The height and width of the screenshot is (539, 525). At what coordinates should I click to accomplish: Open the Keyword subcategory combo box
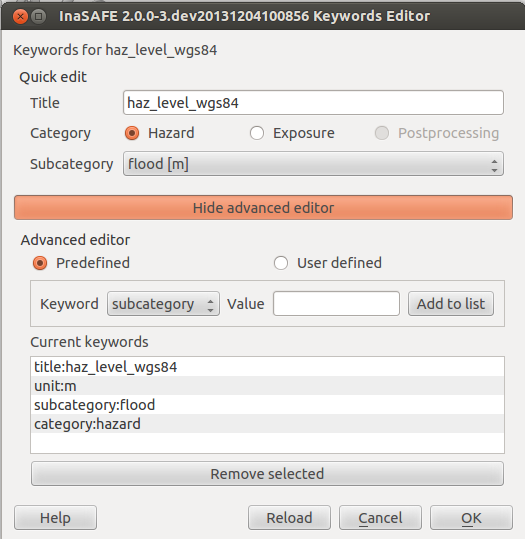[163, 304]
